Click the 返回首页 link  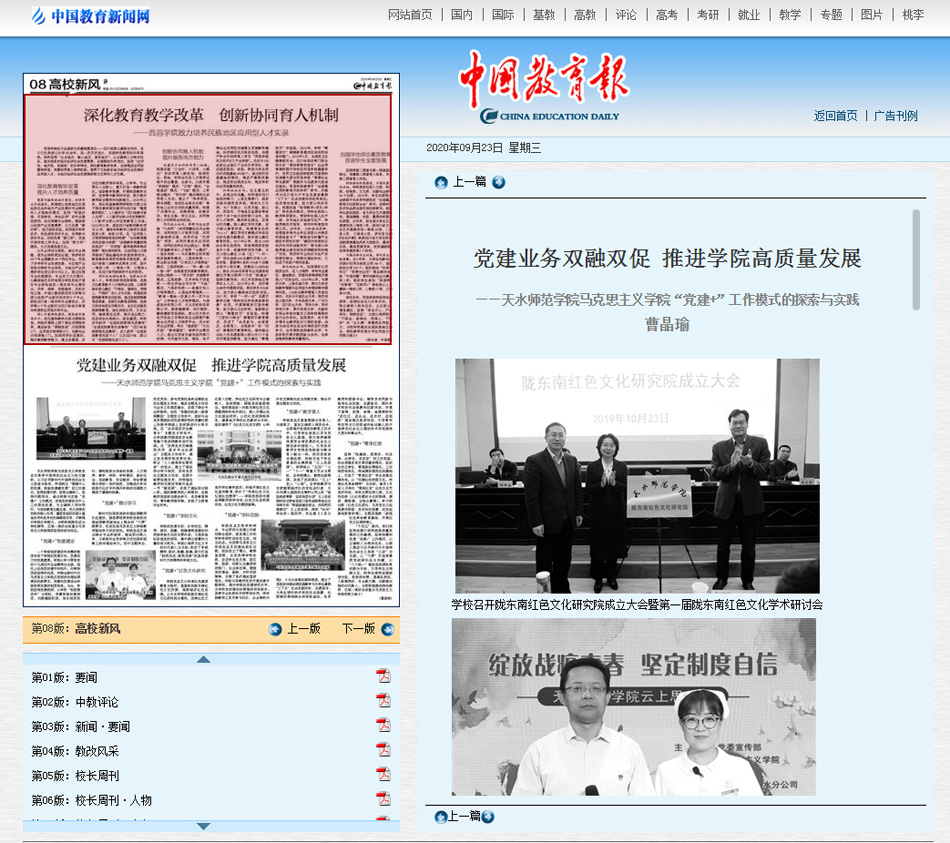click(x=835, y=116)
